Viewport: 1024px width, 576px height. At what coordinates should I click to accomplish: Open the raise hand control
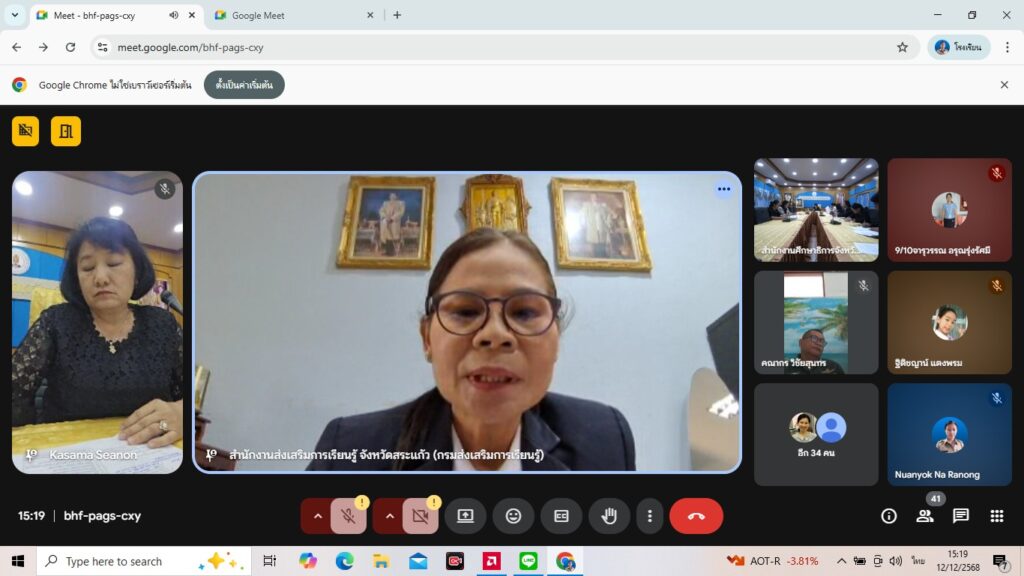coord(609,516)
